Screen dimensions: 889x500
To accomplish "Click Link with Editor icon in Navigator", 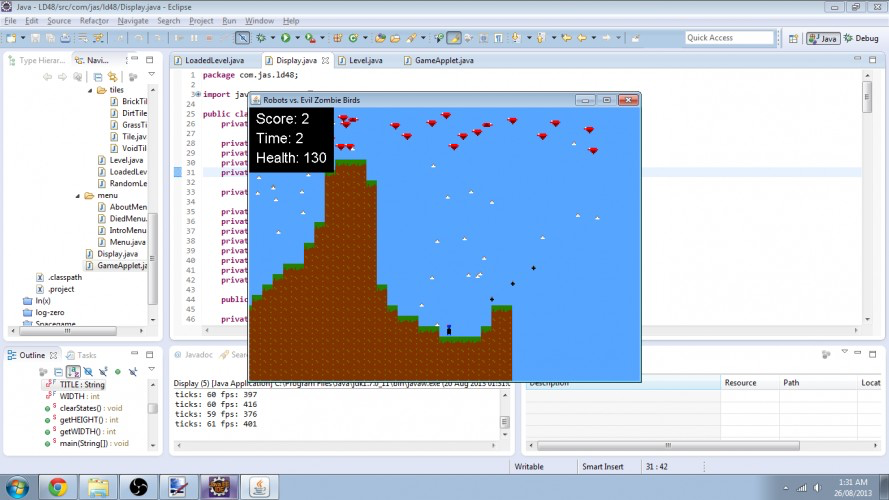I will point(113,77).
